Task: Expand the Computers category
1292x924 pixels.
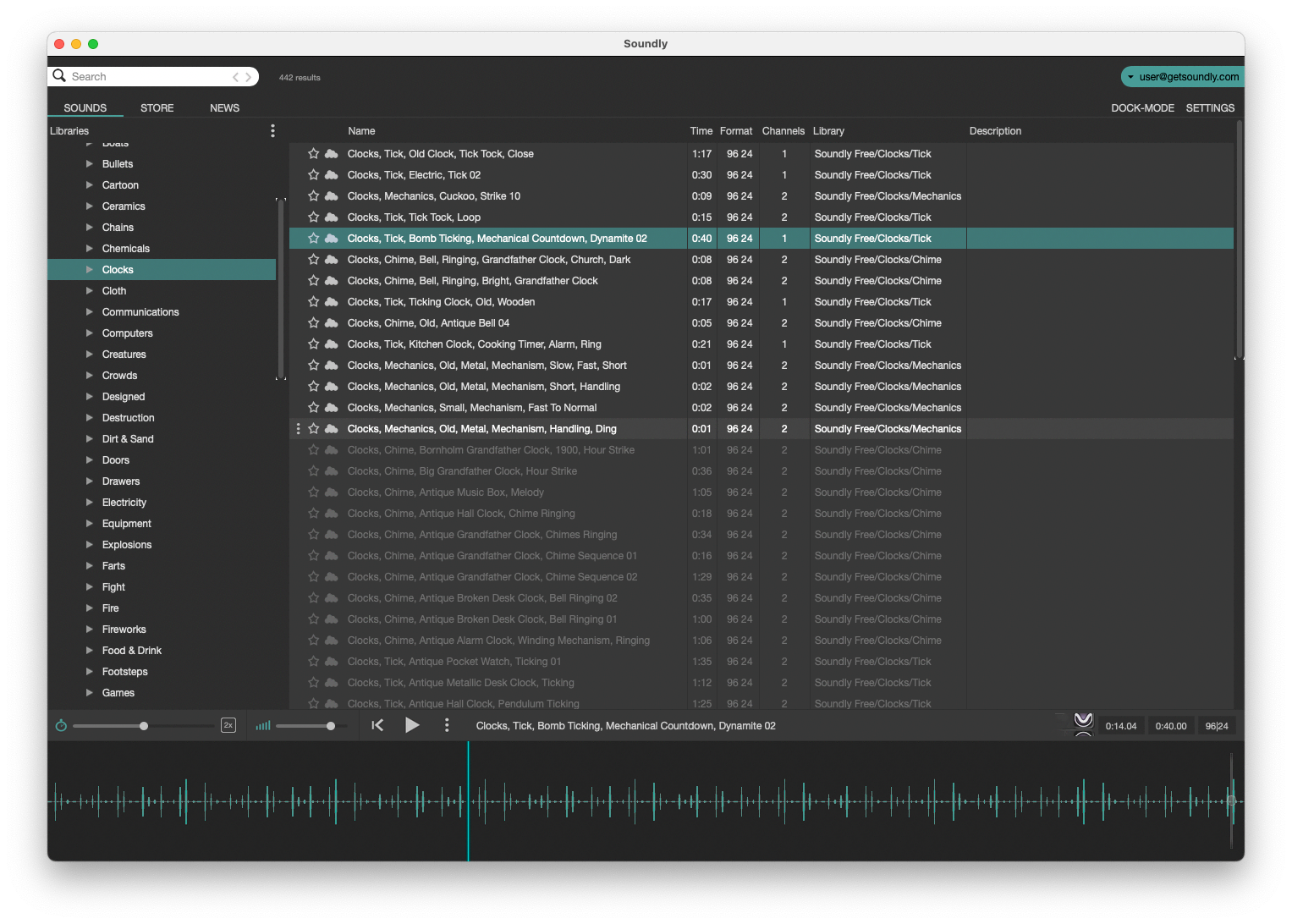Action: 89,333
